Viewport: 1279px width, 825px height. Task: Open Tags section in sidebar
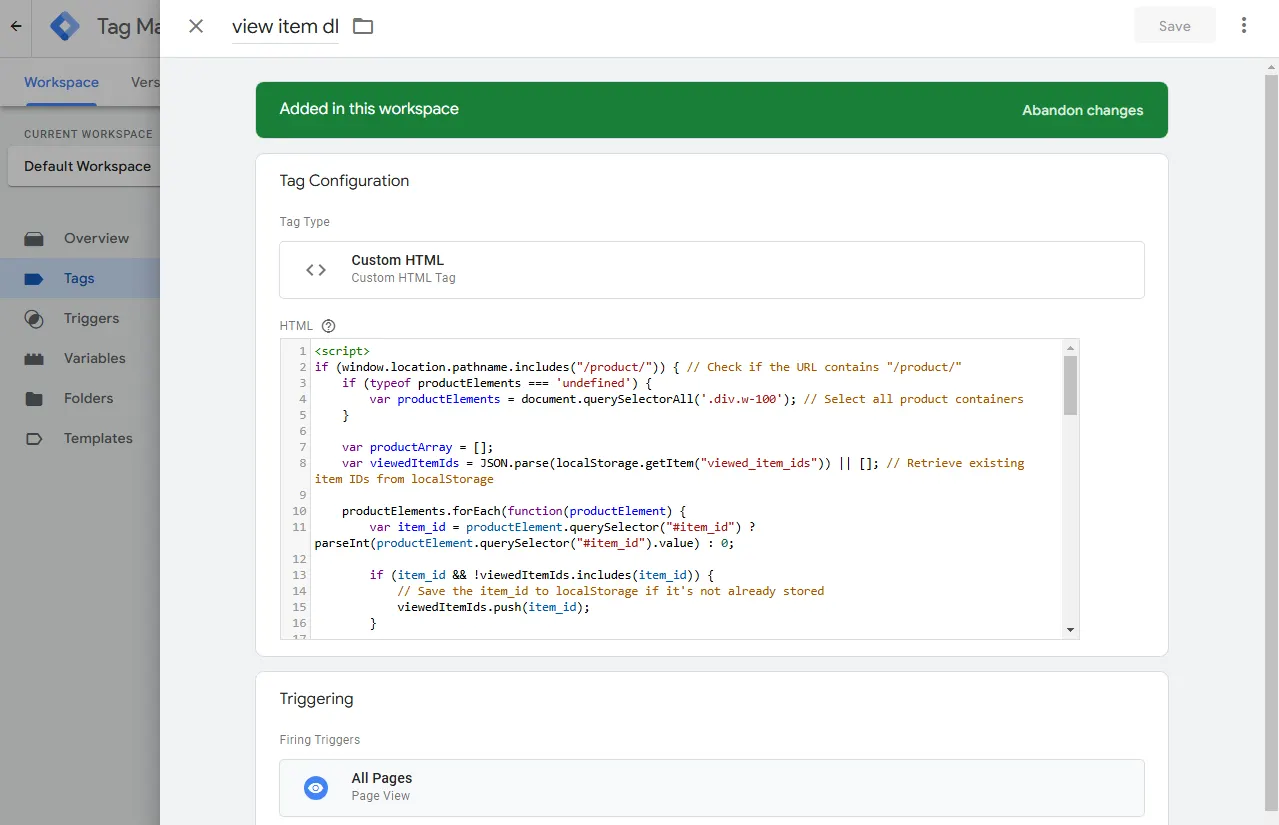79,278
